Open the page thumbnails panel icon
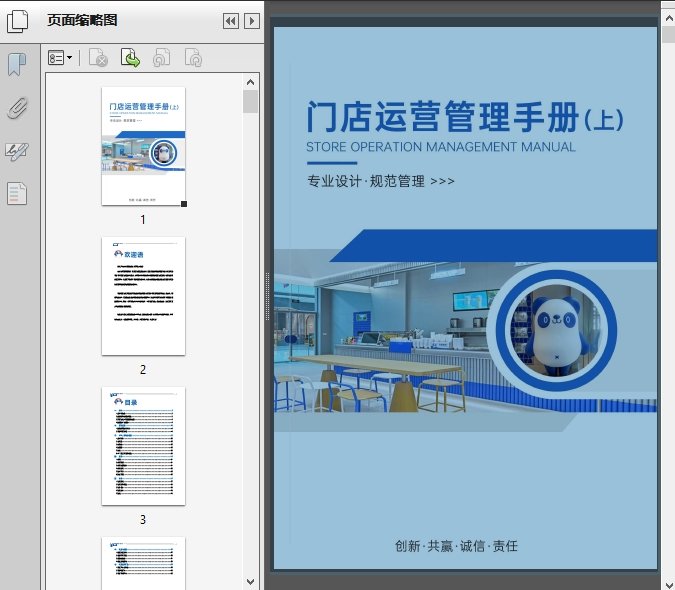Screen dimensions: 675x590 click(x=18, y=21)
